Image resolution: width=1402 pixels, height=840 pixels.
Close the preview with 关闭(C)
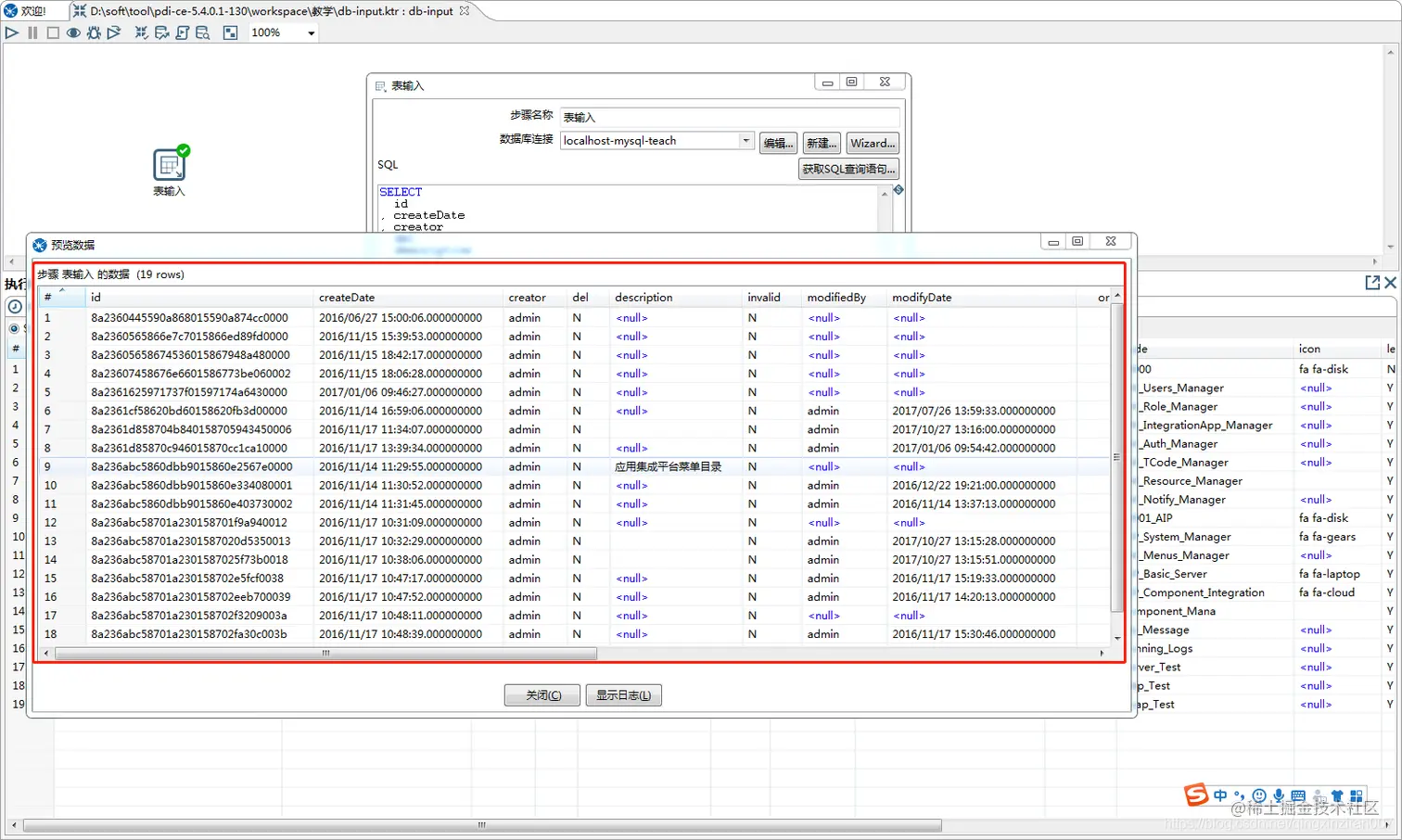[x=542, y=695]
